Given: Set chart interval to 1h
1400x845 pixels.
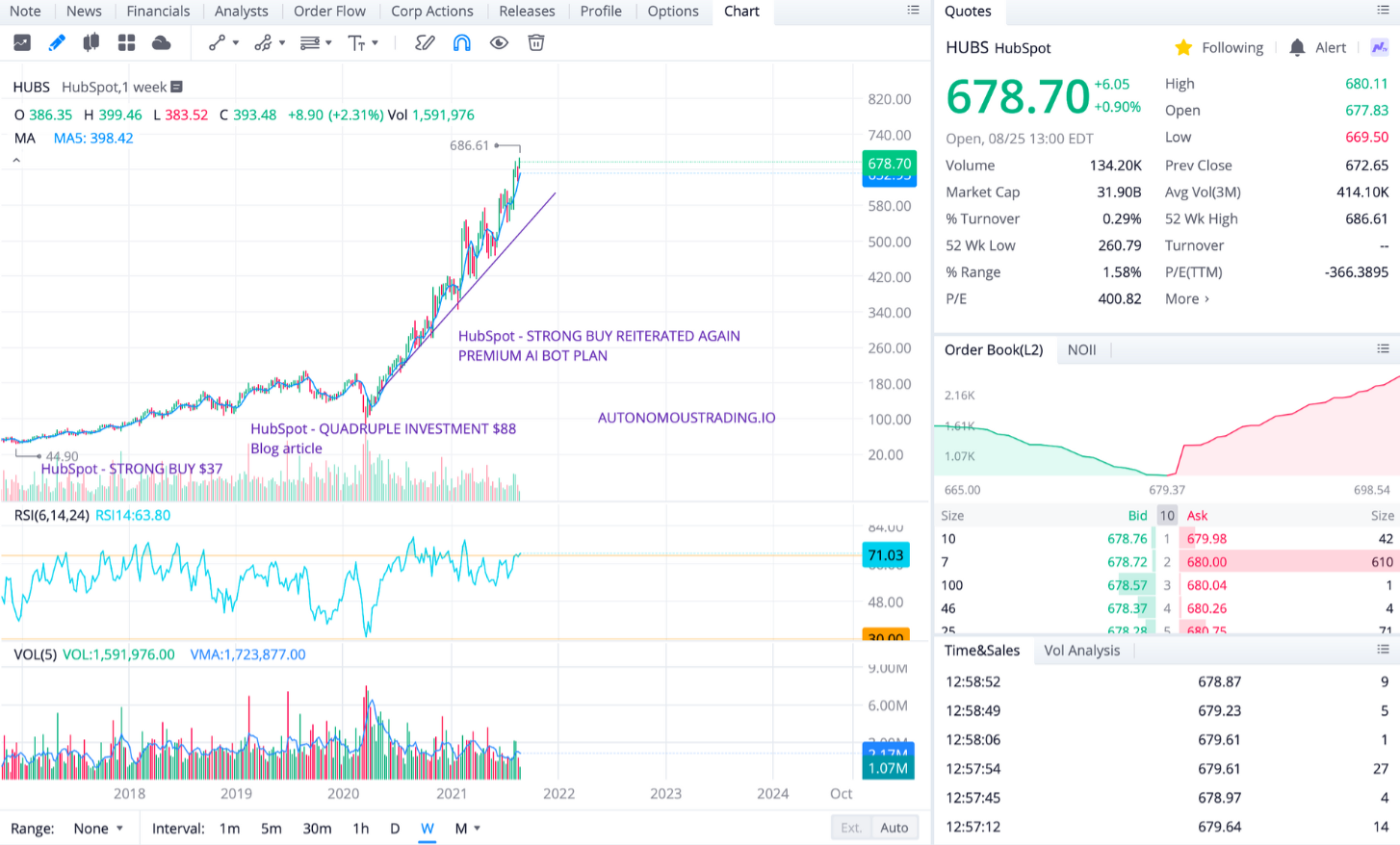Looking at the screenshot, I should tap(361, 829).
